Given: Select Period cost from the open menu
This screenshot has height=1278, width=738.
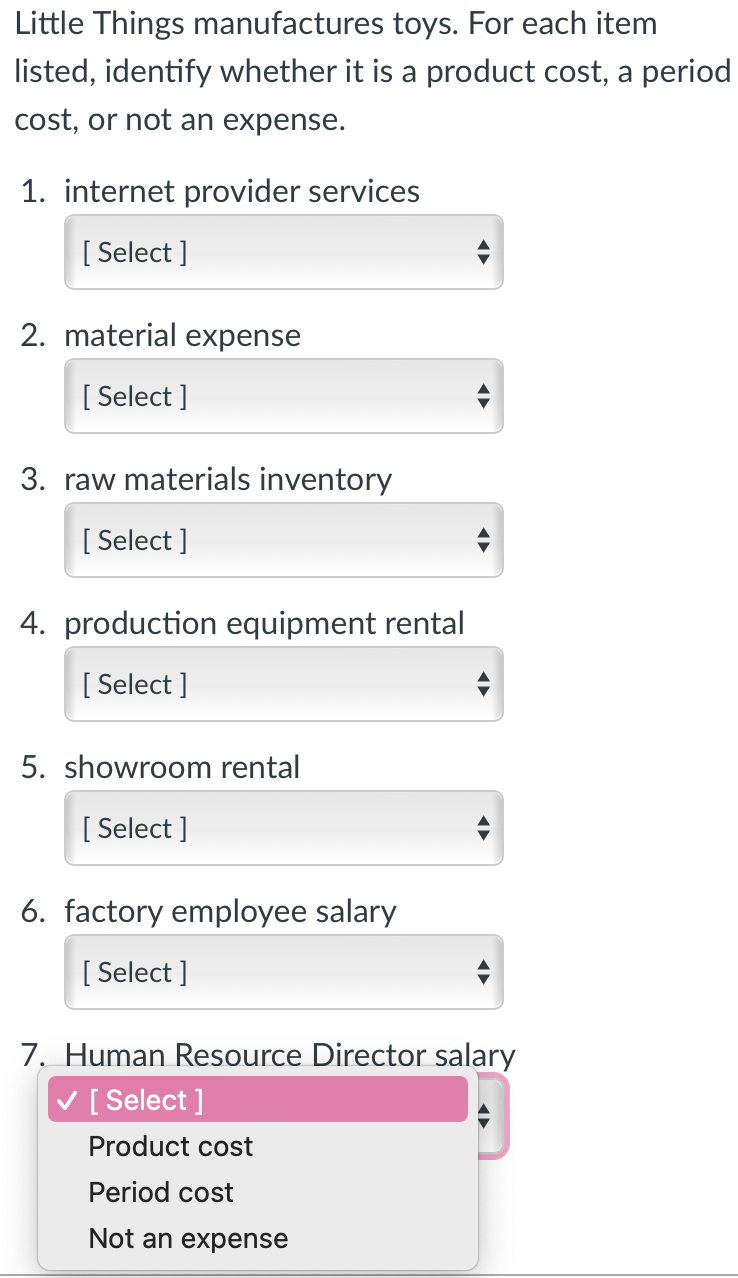Looking at the screenshot, I should [160, 1192].
